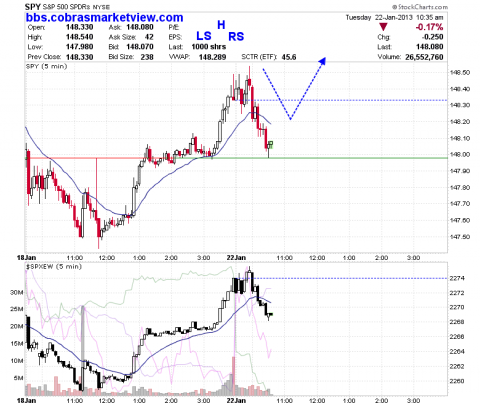Select the Low value 147.980
The height and width of the screenshot is (406, 480).
80,47
